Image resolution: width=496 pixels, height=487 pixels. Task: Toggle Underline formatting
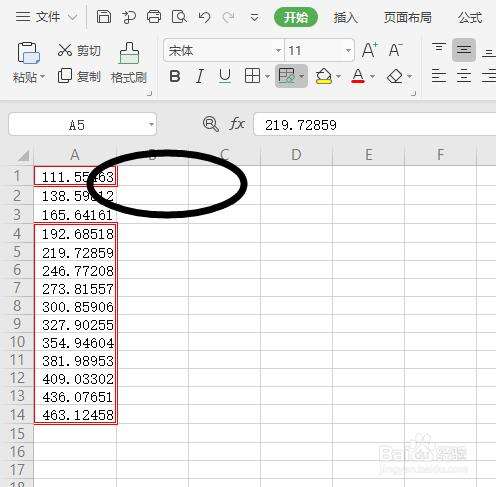pos(225,76)
